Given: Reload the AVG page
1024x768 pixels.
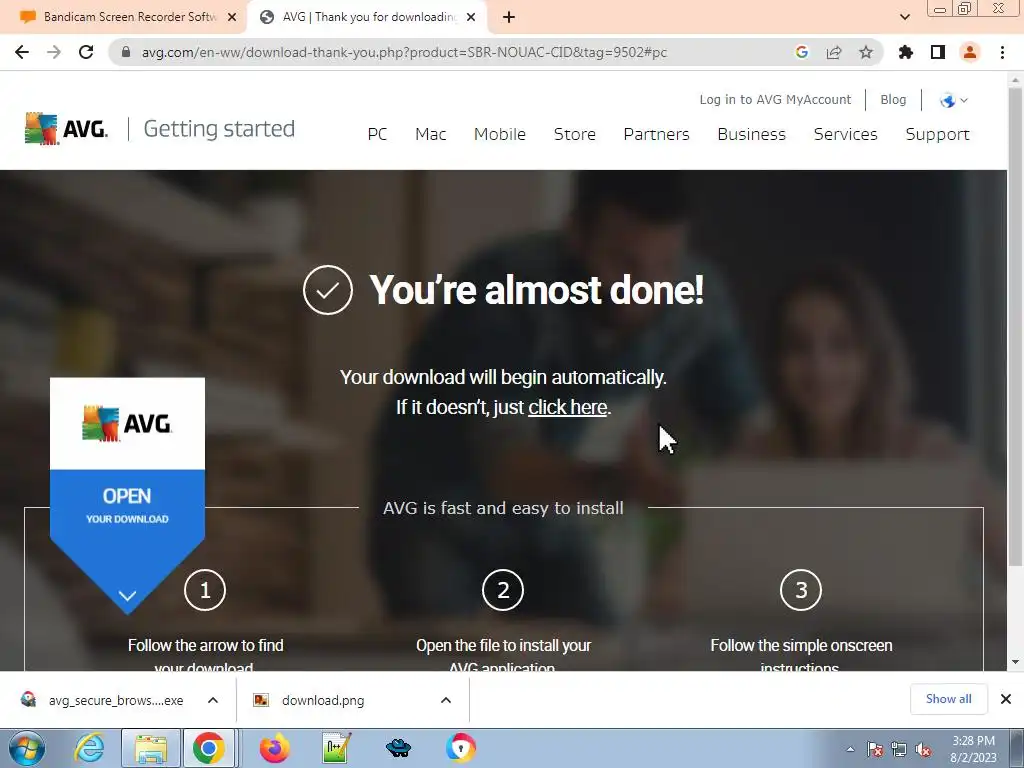Looking at the screenshot, I should click(86, 52).
